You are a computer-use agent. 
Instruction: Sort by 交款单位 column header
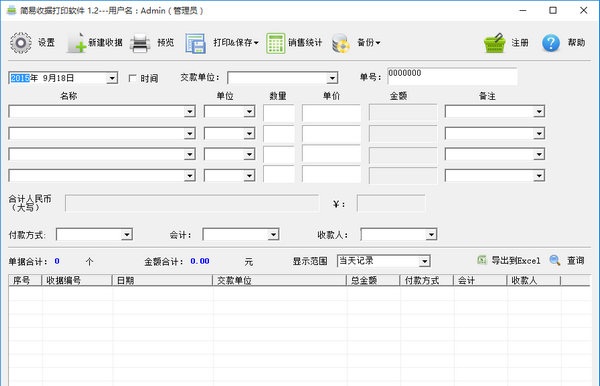tap(279, 280)
